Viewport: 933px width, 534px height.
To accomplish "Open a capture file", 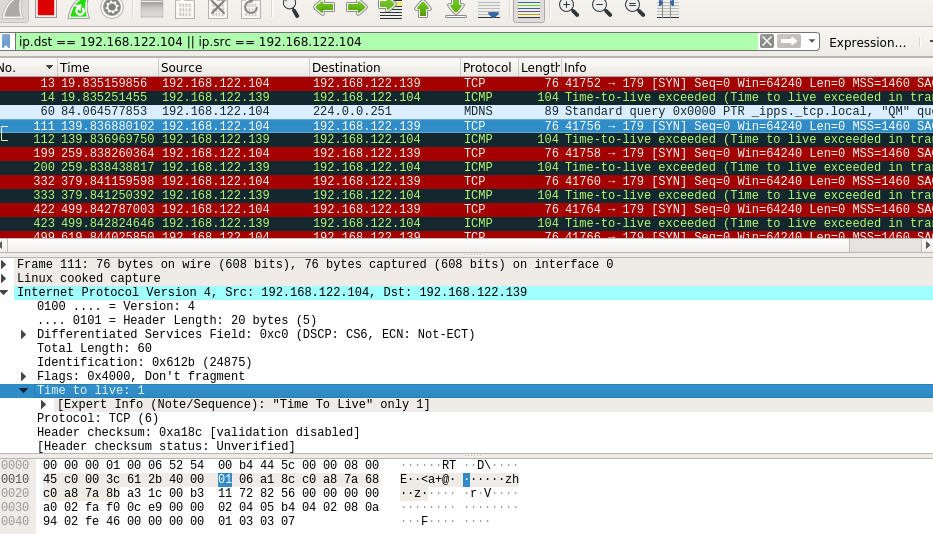I will pos(152,8).
